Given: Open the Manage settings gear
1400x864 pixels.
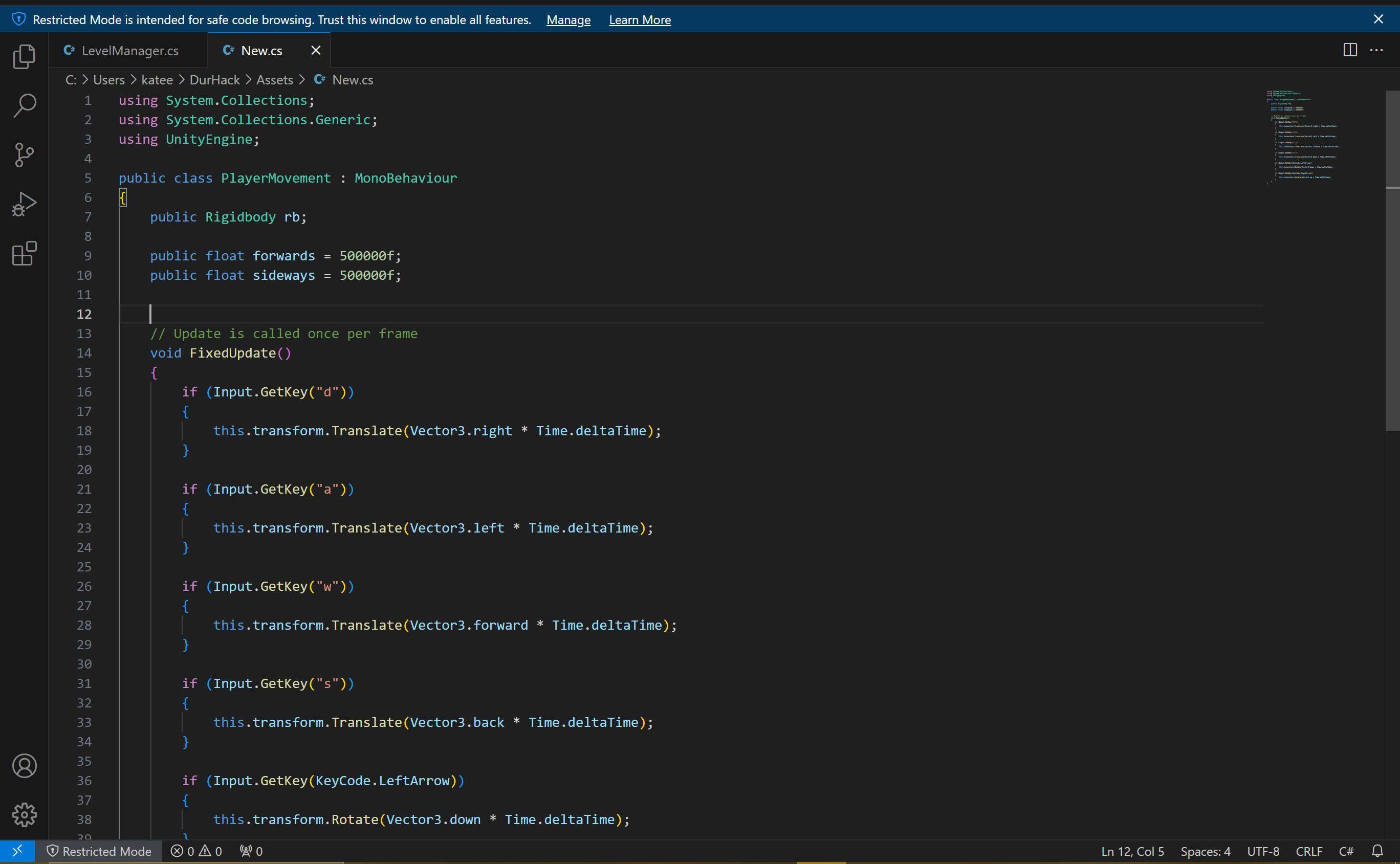Looking at the screenshot, I should pos(25,815).
